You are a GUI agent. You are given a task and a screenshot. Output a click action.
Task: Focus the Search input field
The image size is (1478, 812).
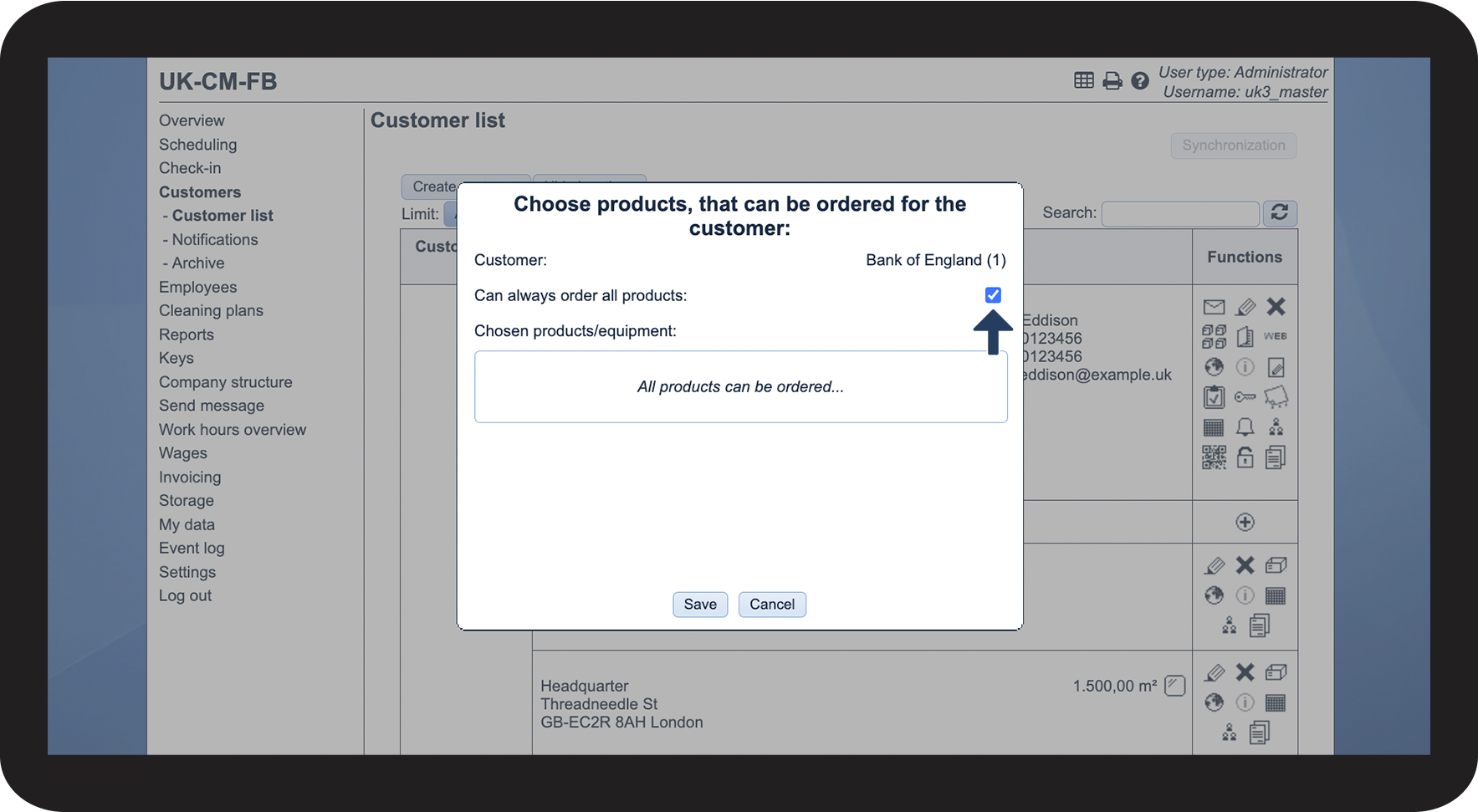click(x=1180, y=213)
